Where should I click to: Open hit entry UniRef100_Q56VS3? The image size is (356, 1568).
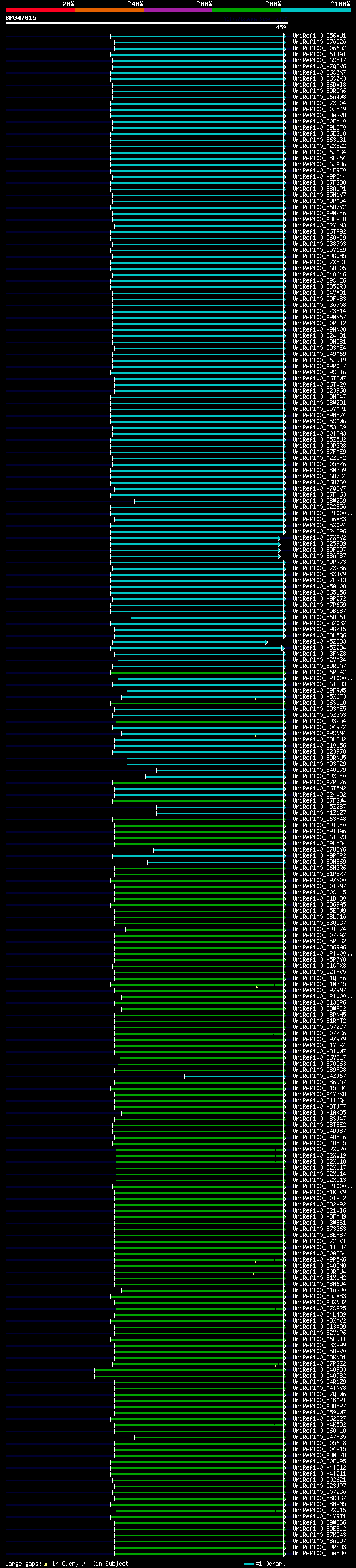tap(319, 519)
